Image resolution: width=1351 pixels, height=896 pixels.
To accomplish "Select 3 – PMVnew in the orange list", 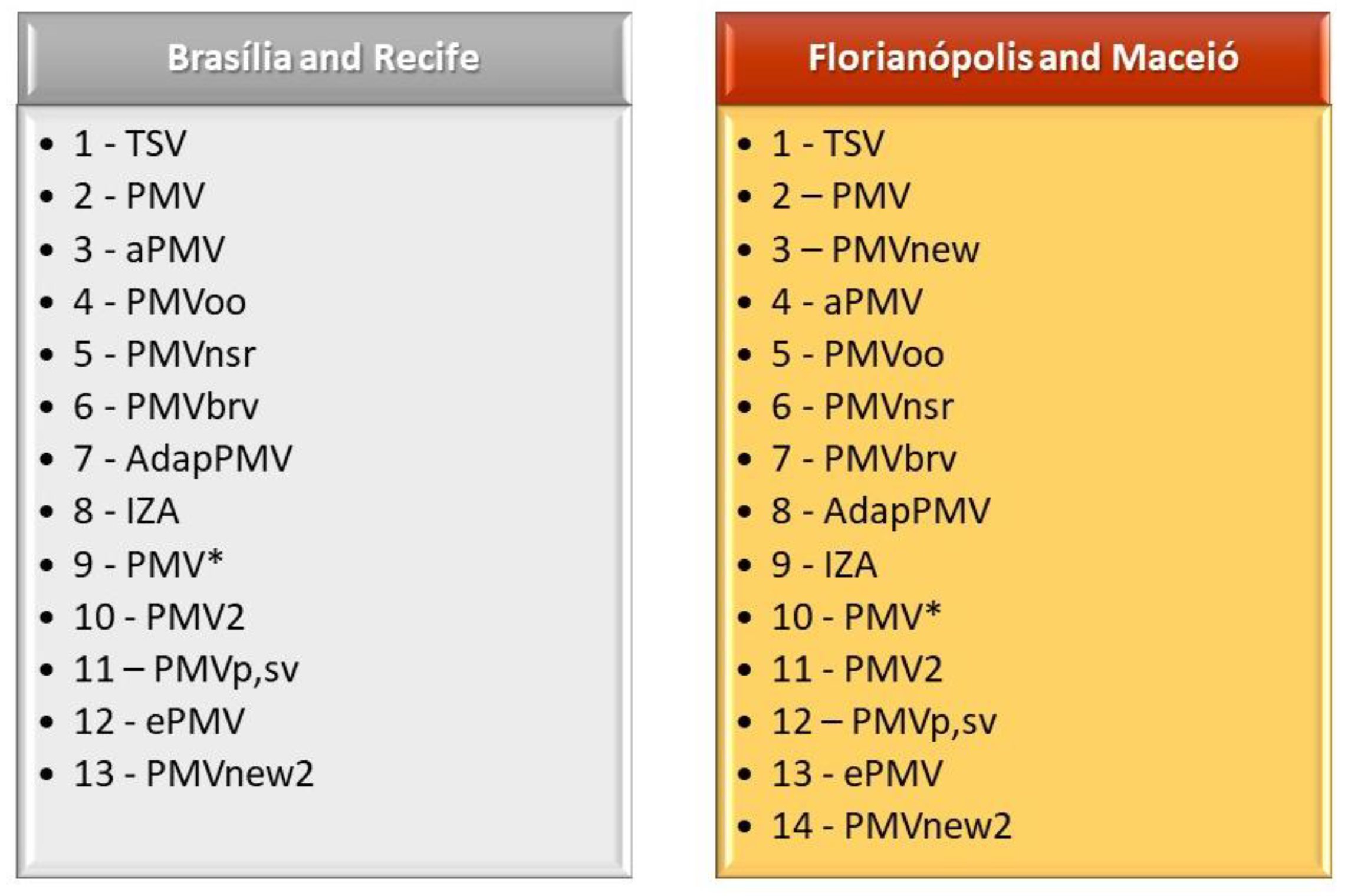I will 875,249.
